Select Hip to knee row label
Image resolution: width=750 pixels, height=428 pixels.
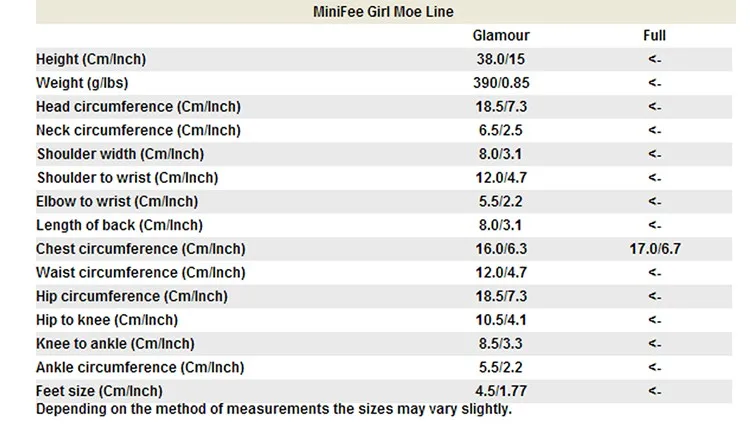coord(107,320)
